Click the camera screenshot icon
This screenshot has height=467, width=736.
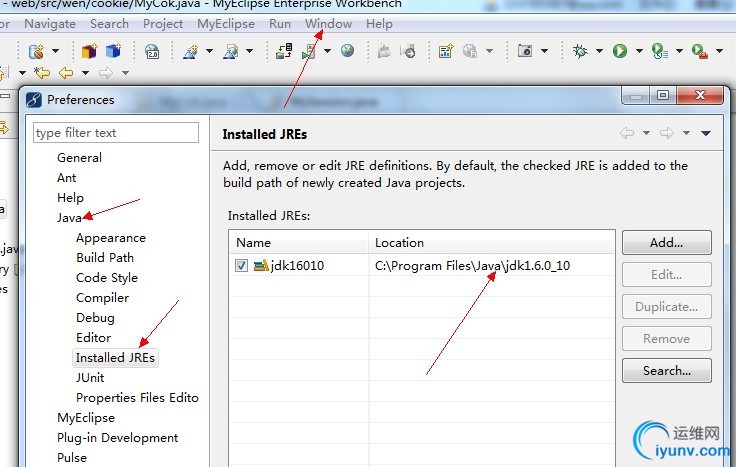525,50
